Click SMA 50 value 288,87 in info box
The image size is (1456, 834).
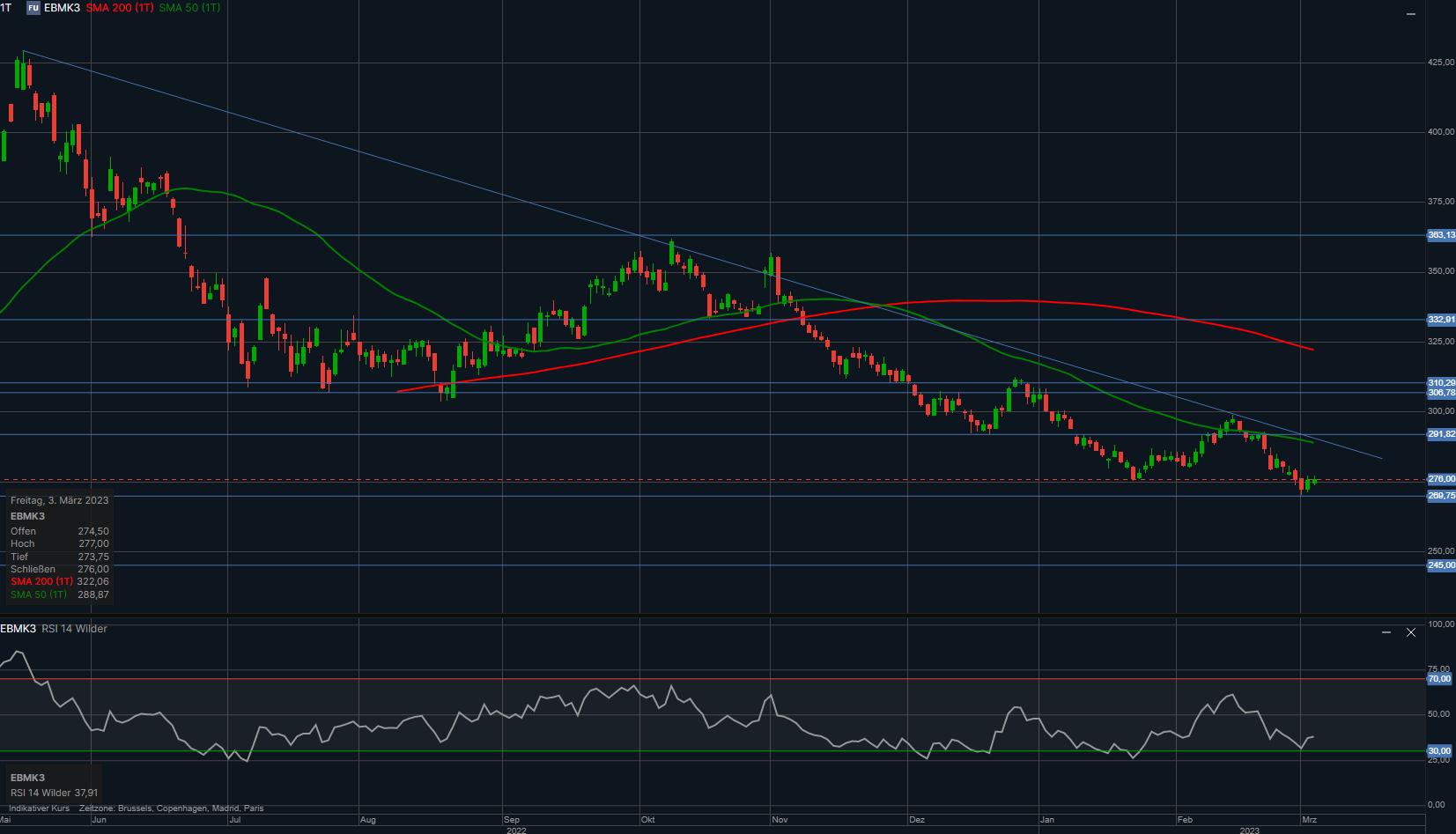tap(93, 594)
